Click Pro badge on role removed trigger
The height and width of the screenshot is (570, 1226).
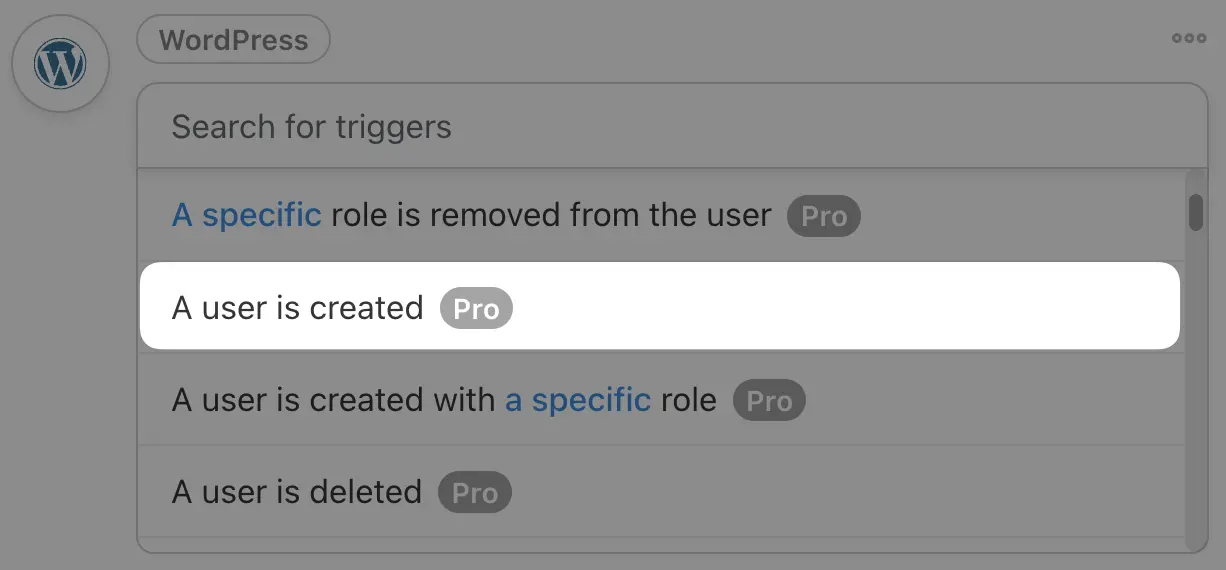pyautogui.click(x=824, y=216)
